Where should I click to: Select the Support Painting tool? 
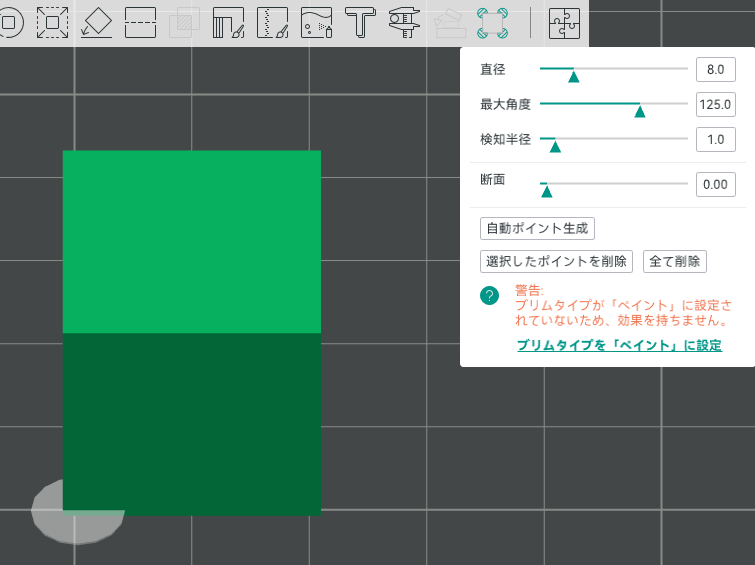pos(228,22)
